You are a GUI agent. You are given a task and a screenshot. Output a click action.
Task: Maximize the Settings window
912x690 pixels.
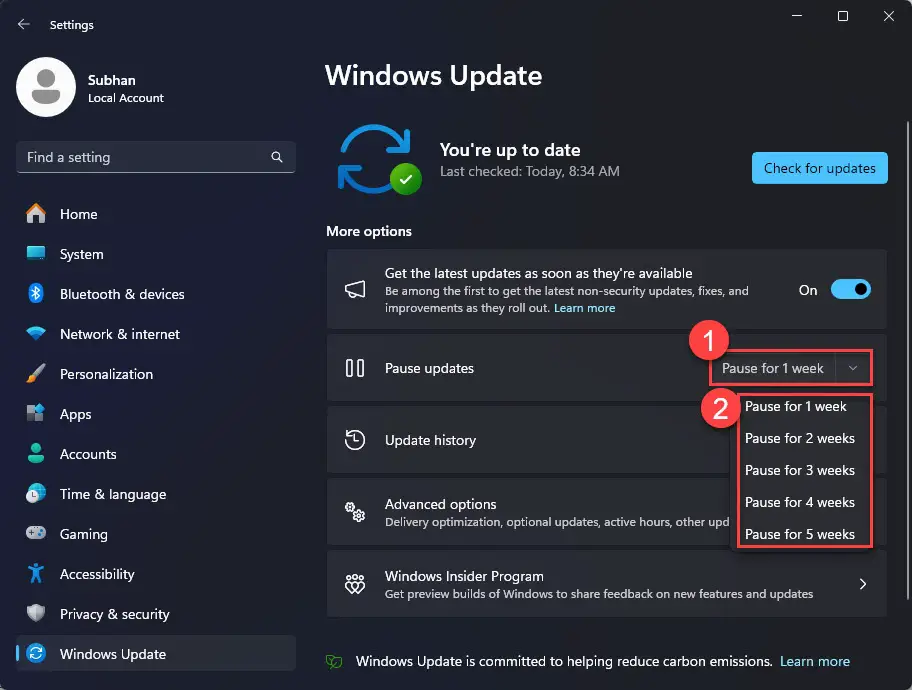842,16
